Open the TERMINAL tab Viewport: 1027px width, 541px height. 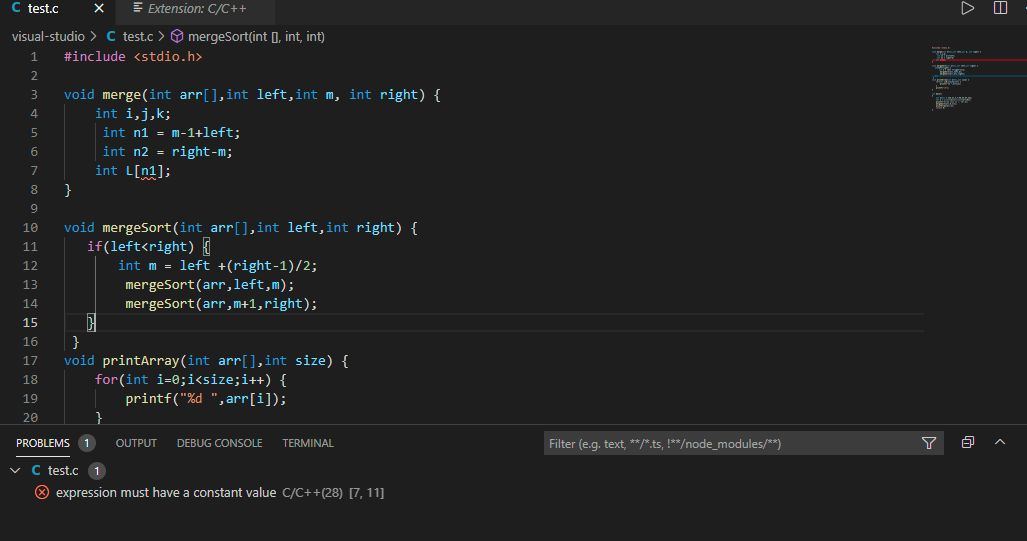tap(308, 443)
